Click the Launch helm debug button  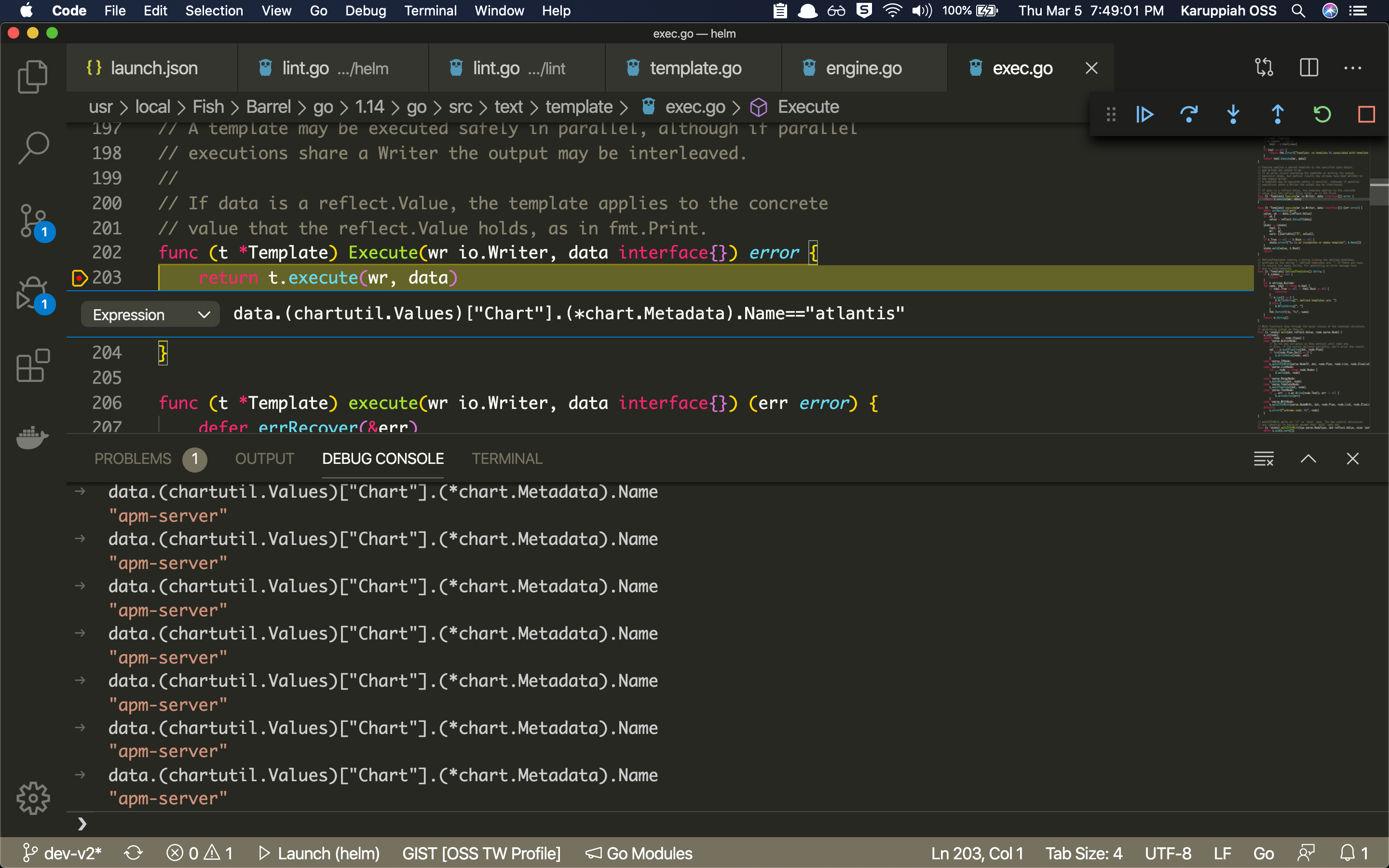click(x=319, y=853)
